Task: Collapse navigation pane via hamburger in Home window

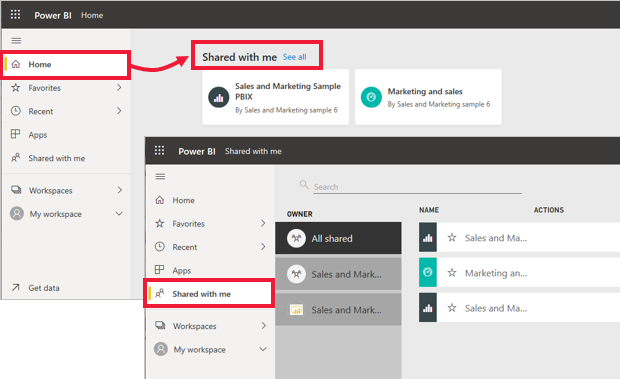Action: click(x=16, y=41)
